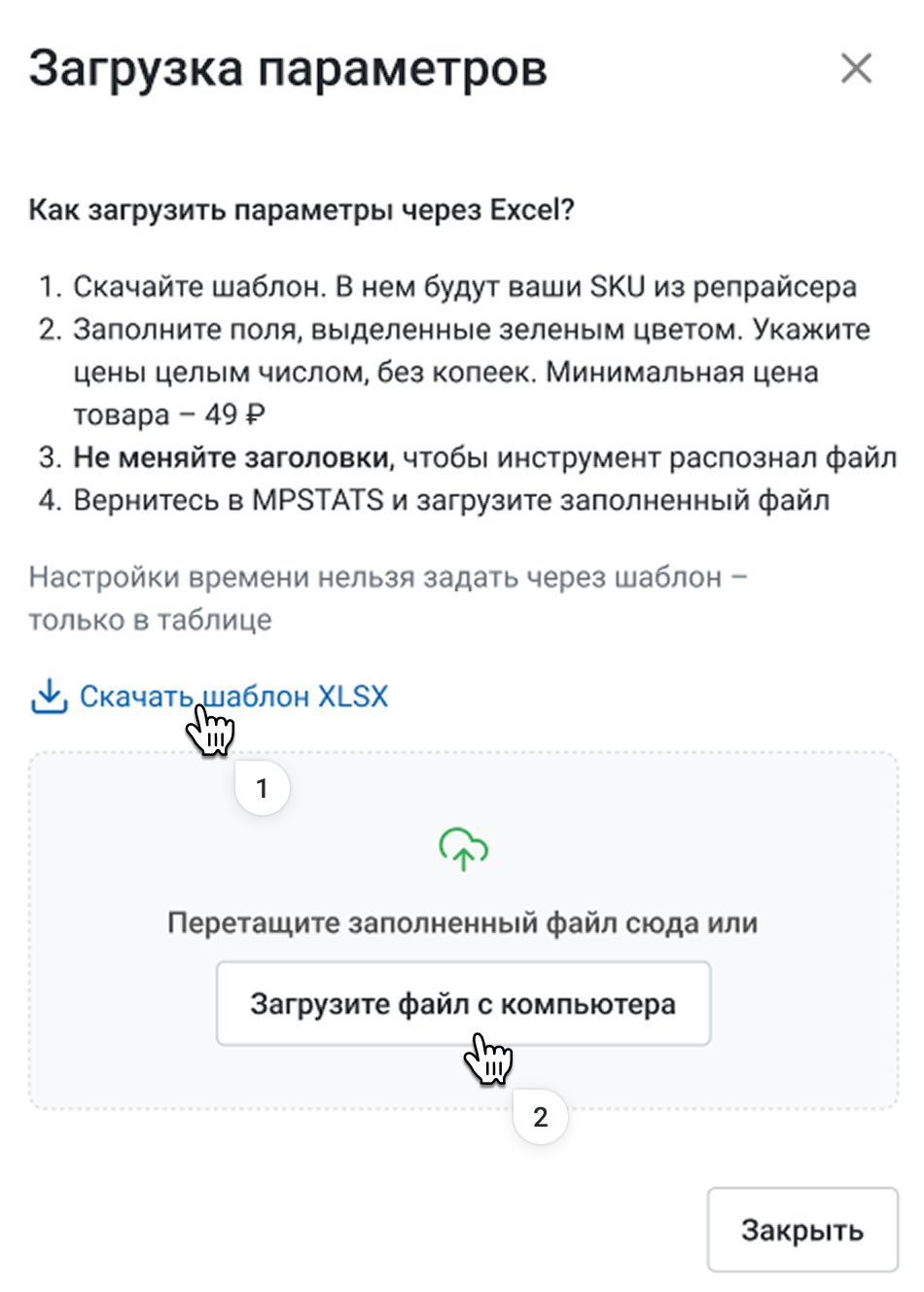Image resolution: width=924 pixels, height=1292 pixels.
Task: Click the gray Настройки времени note
Action: click(387, 578)
